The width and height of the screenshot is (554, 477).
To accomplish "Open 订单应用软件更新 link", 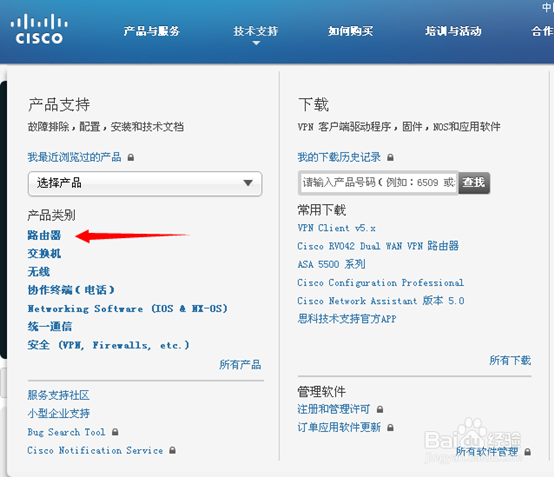I will pos(339,427).
